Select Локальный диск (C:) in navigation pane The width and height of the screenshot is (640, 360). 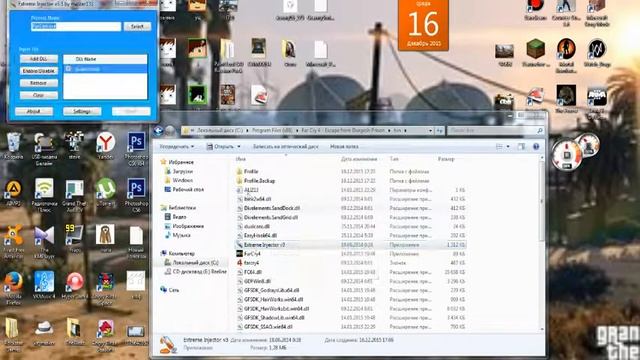[x=196, y=262]
